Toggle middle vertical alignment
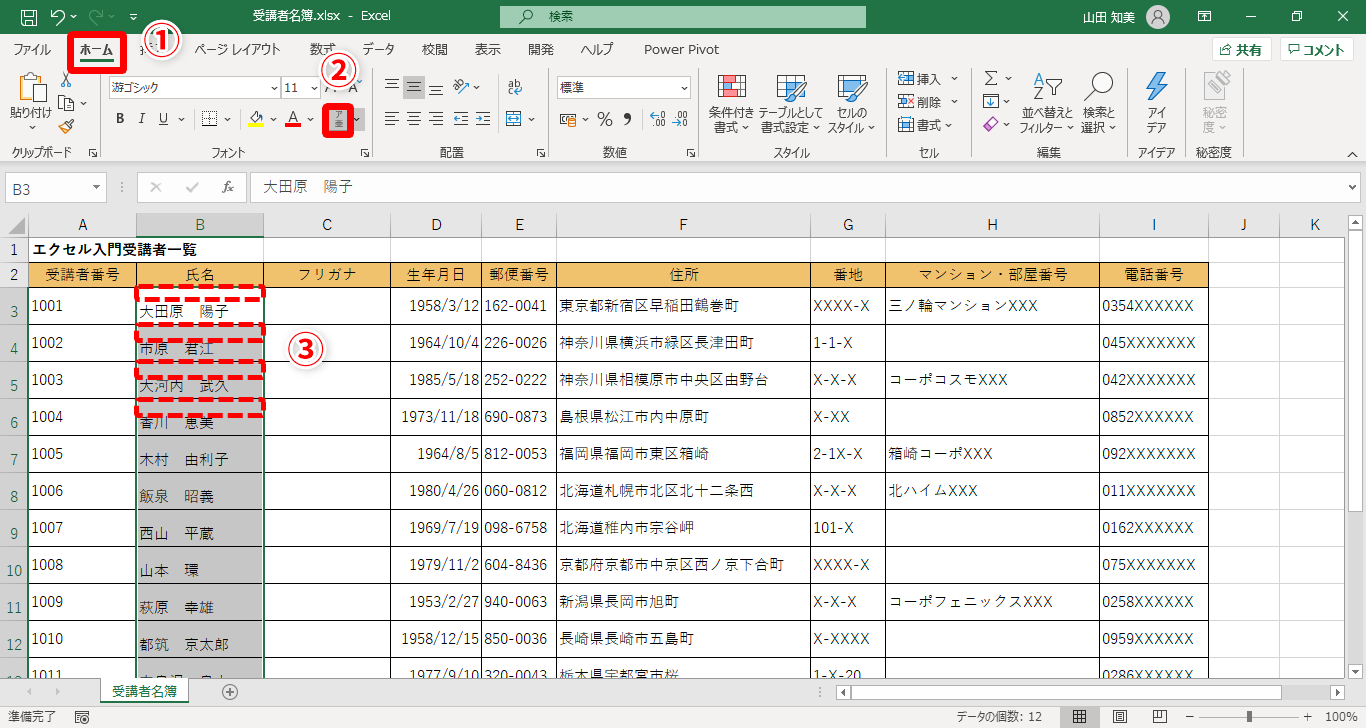Screen dimensions: 1366x728 (x=414, y=87)
